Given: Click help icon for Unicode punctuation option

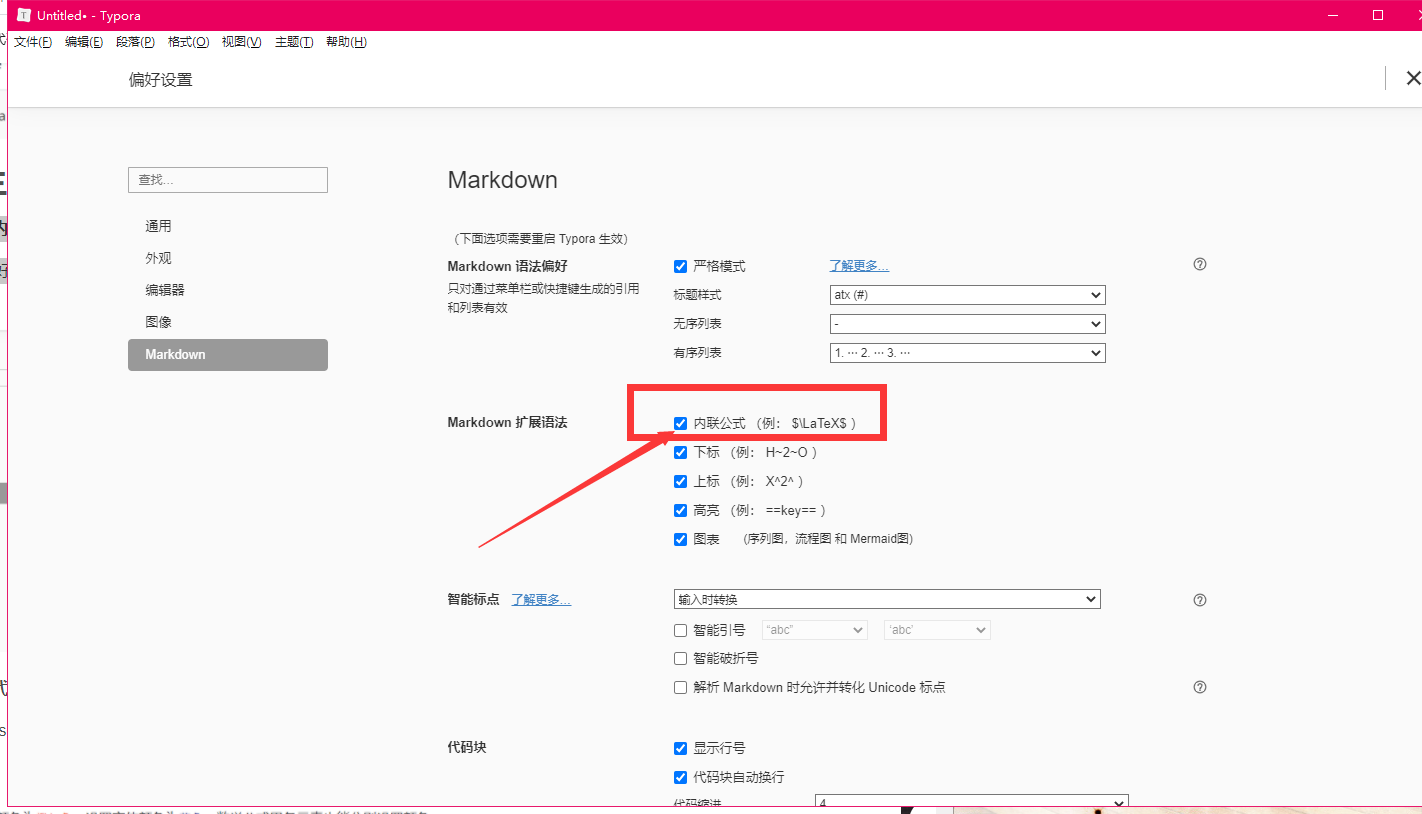Looking at the screenshot, I should coord(1200,687).
